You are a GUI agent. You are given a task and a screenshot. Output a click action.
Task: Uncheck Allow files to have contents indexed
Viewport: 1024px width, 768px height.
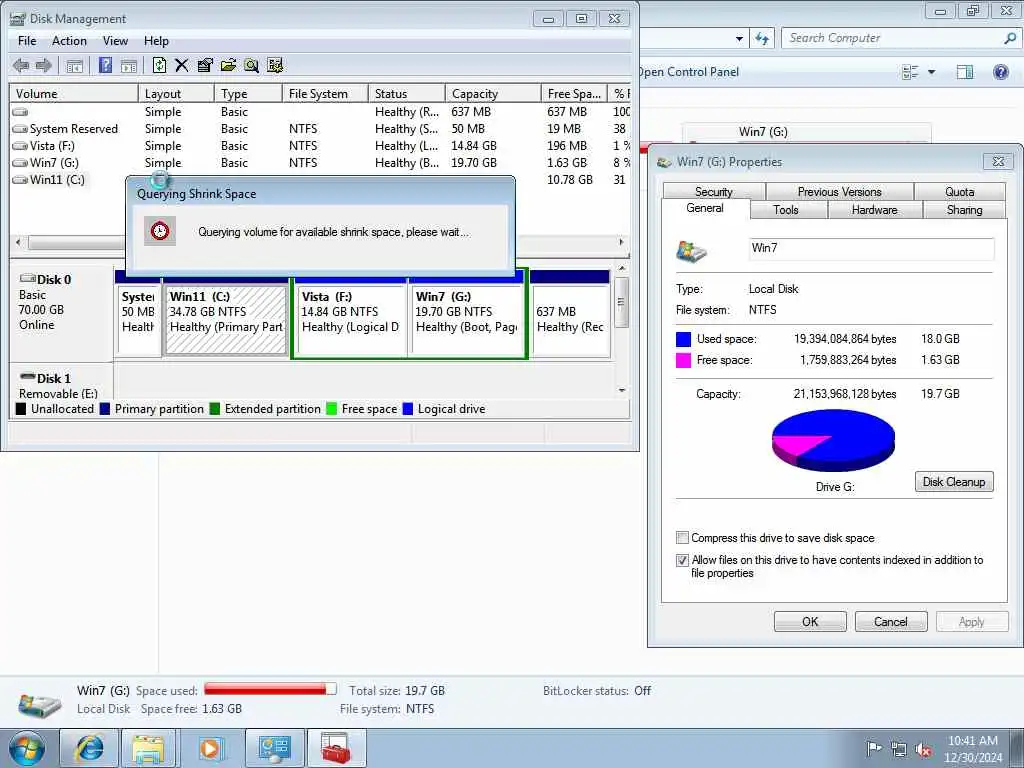pos(682,560)
